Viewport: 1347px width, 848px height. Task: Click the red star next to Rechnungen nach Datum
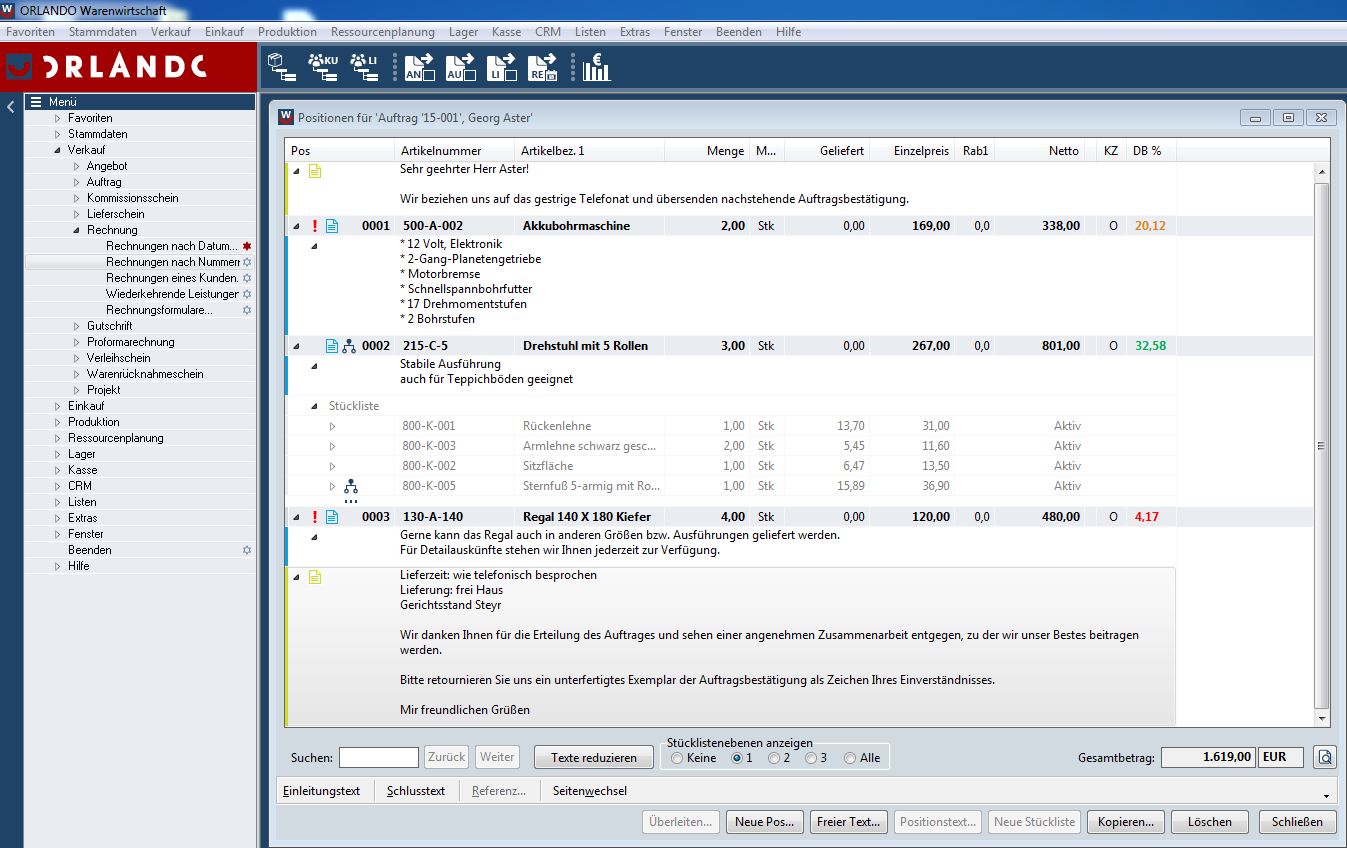point(247,246)
